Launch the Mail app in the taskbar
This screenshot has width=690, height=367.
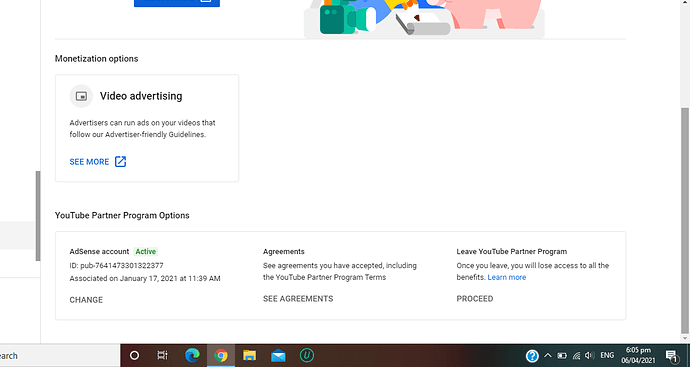278,356
